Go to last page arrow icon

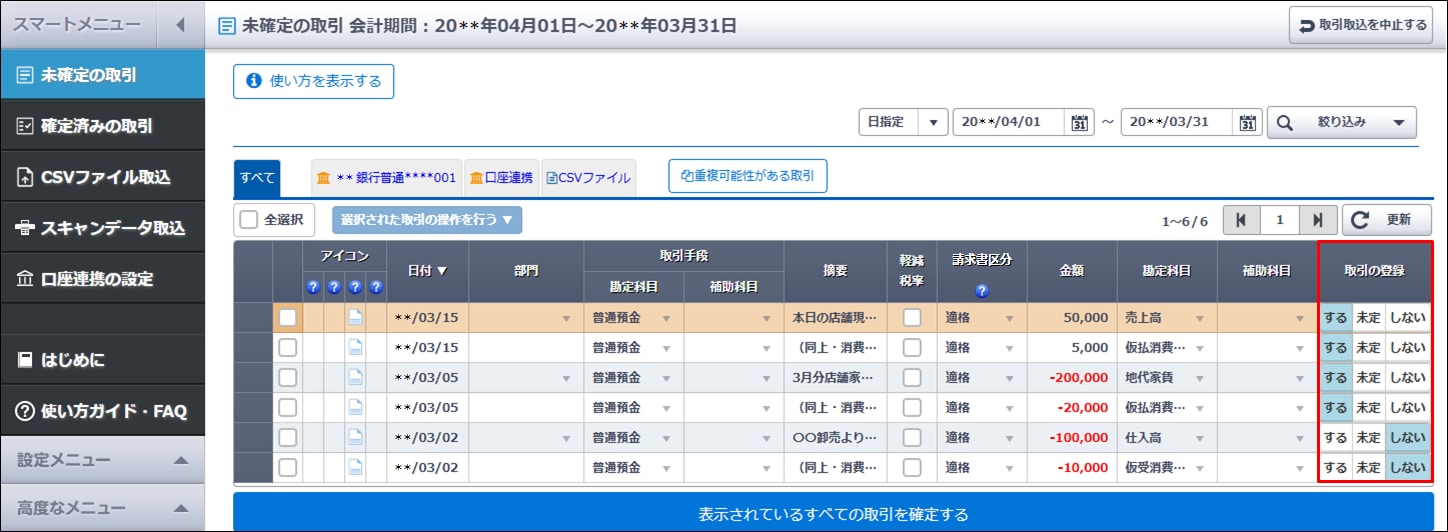pyautogui.click(x=1318, y=220)
